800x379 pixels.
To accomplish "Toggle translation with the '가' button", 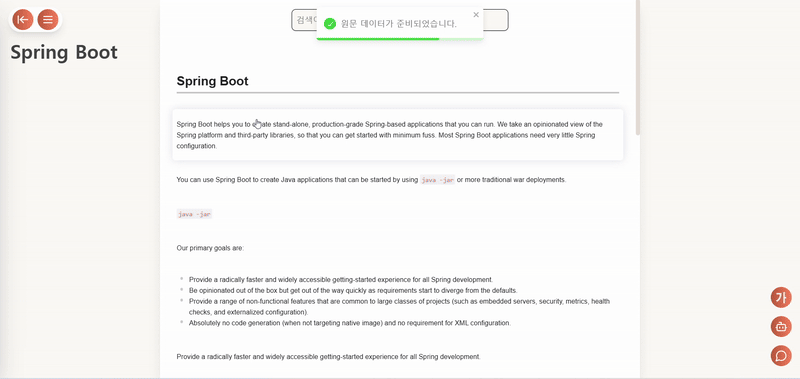I will 781,297.
